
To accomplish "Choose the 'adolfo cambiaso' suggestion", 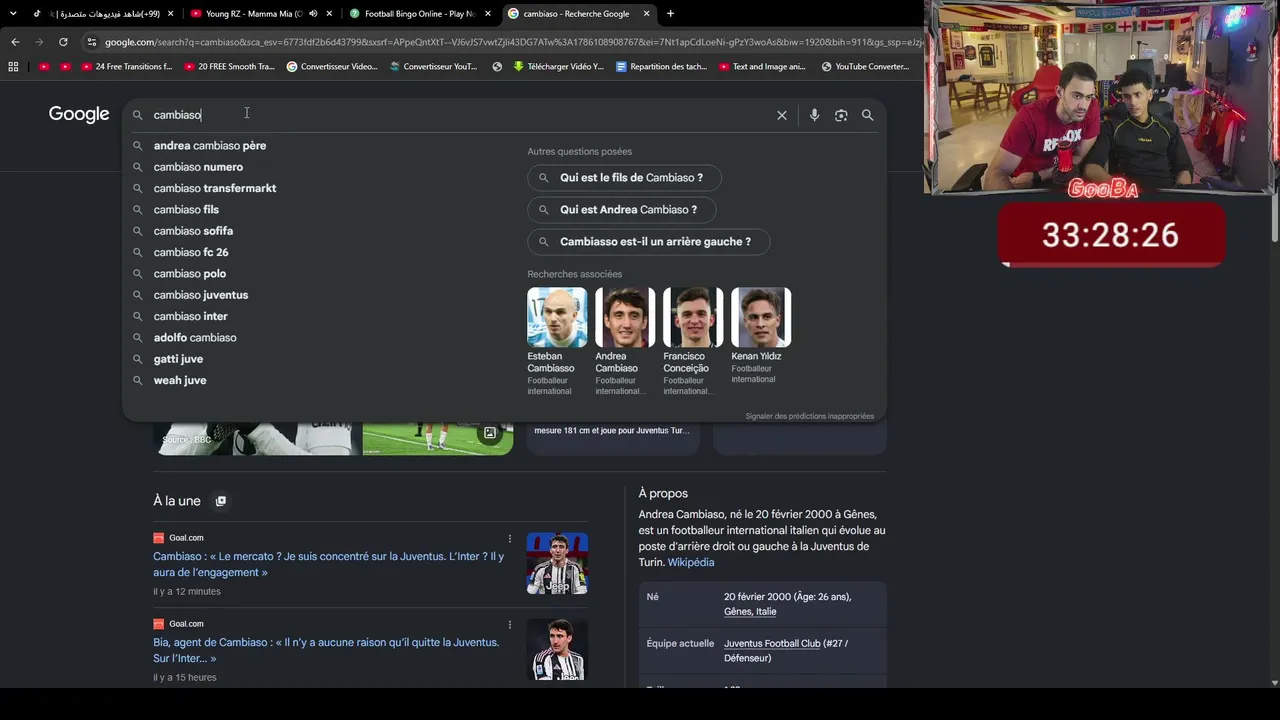I will coord(195,338).
